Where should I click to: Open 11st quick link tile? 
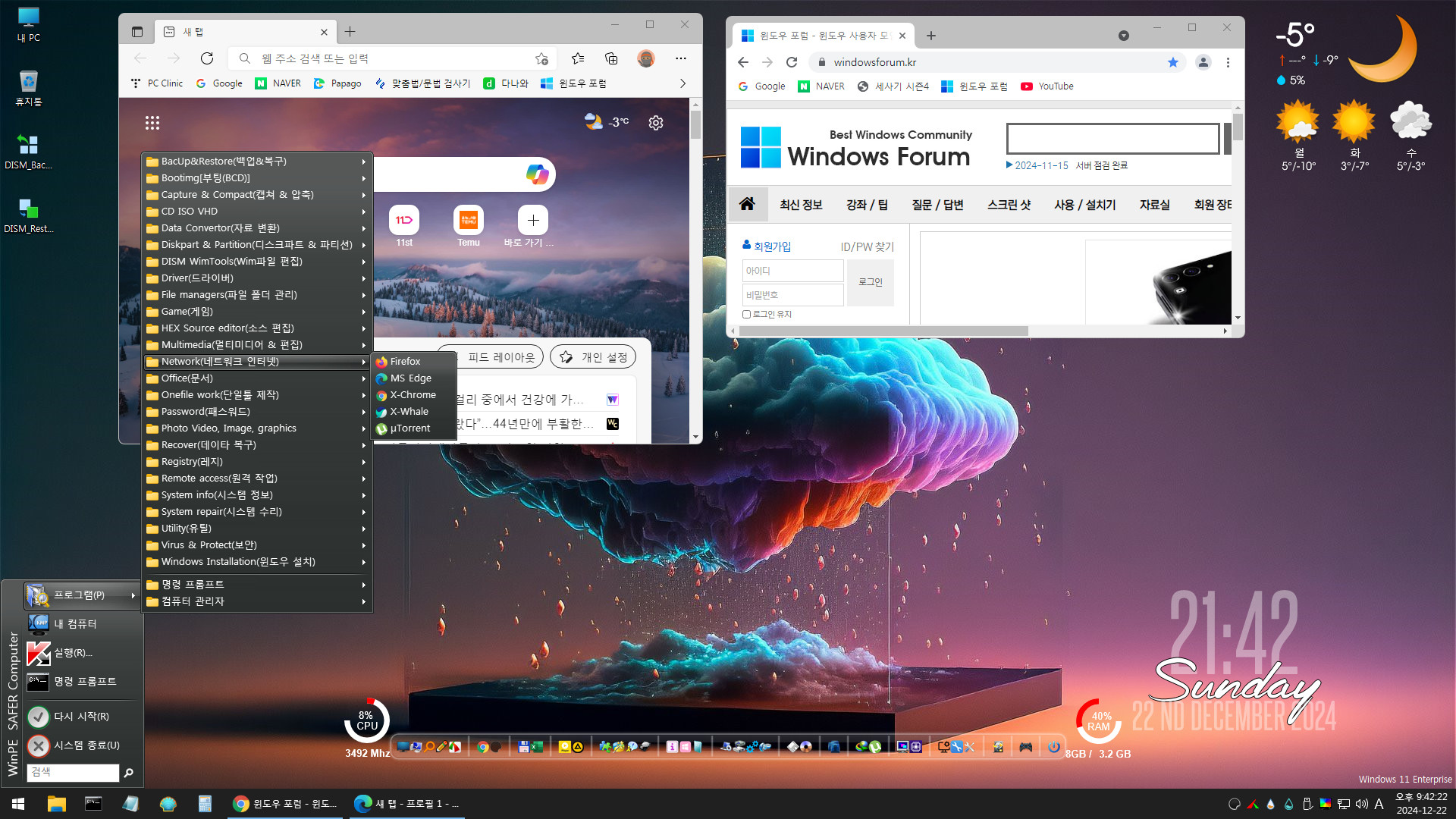click(x=404, y=226)
